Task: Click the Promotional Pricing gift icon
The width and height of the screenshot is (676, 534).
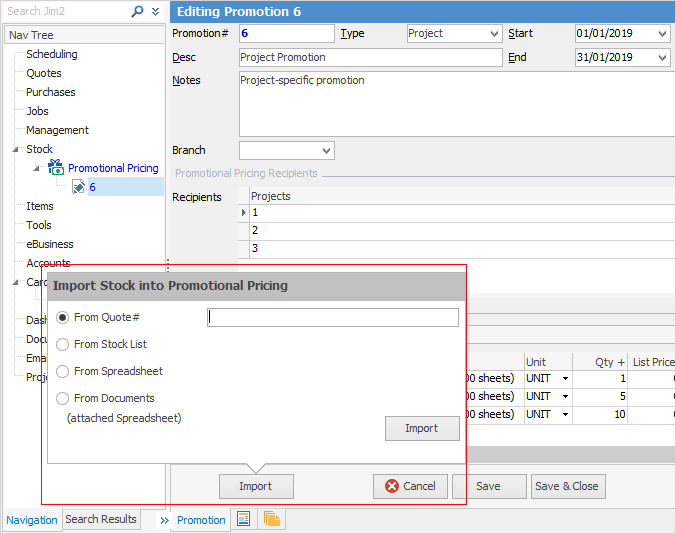Action: pos(56,168)
